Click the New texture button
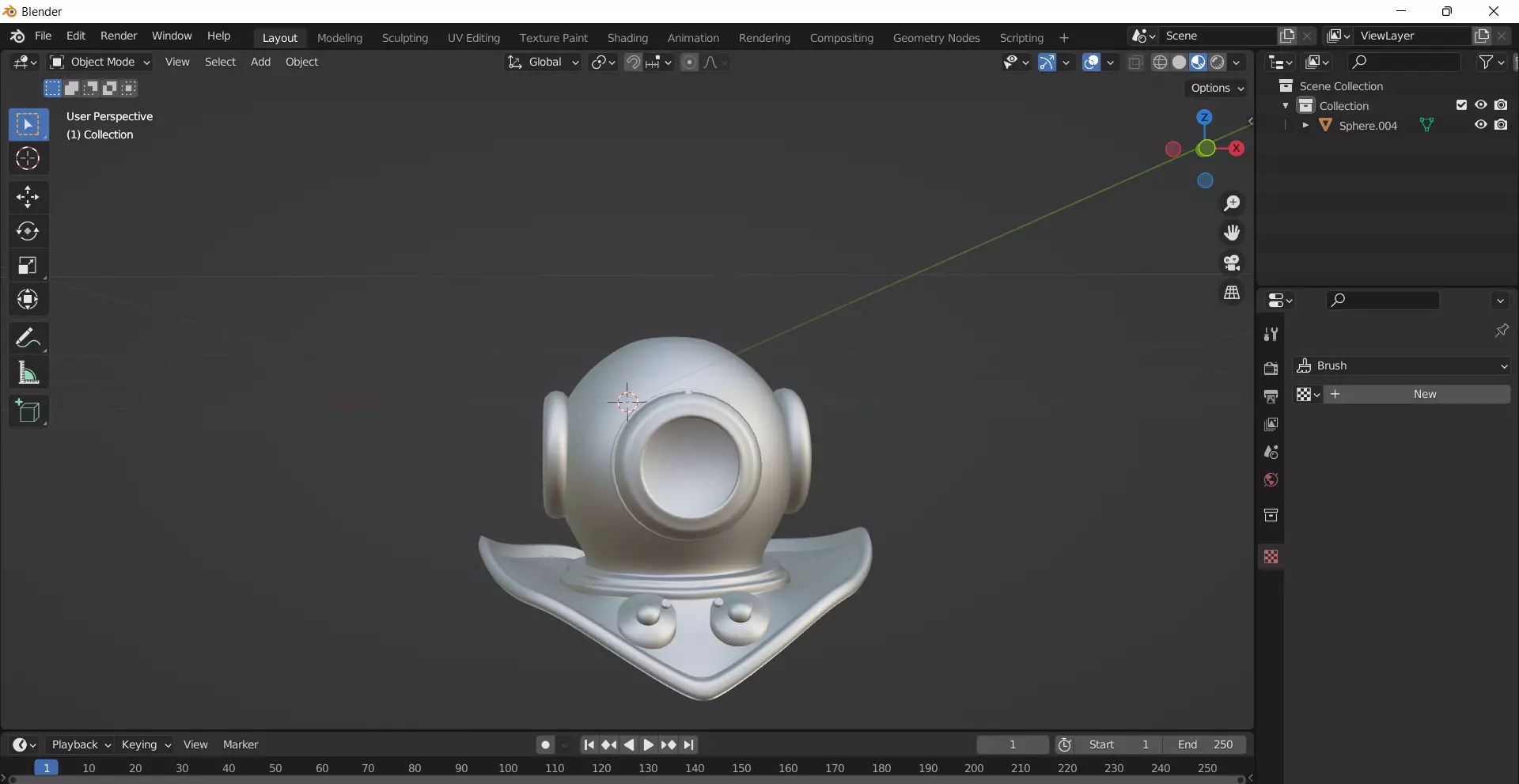Screen dimensions: 1519x784 (1418, 394)
